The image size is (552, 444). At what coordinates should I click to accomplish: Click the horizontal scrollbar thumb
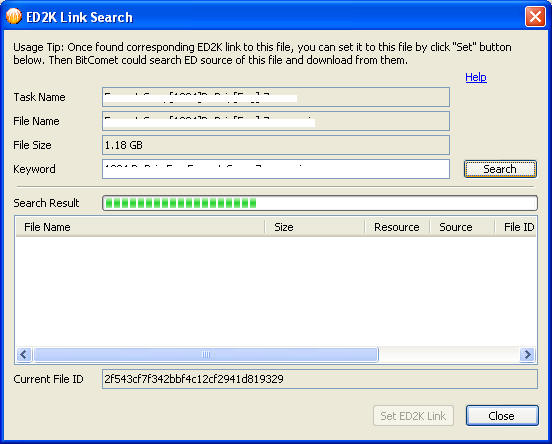tap(206, 354)
